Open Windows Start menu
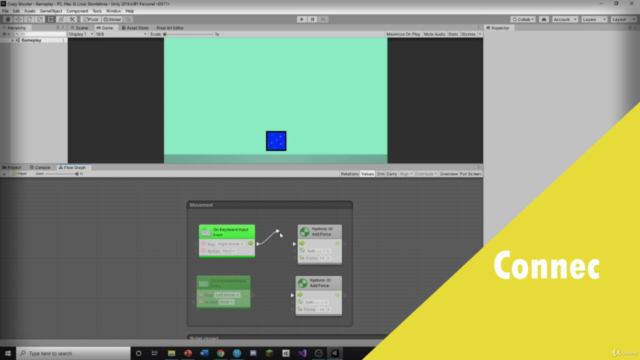 tap(8, 353)
